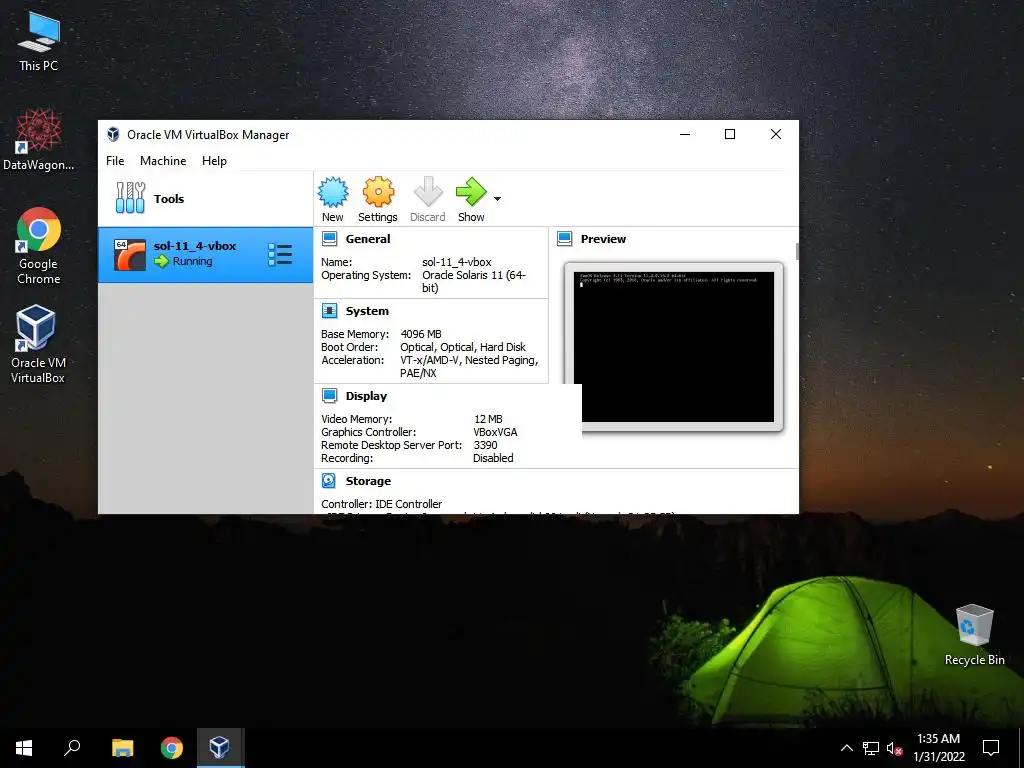Open the Display section header
1024x768 pixels.
[x=366, y=396]
